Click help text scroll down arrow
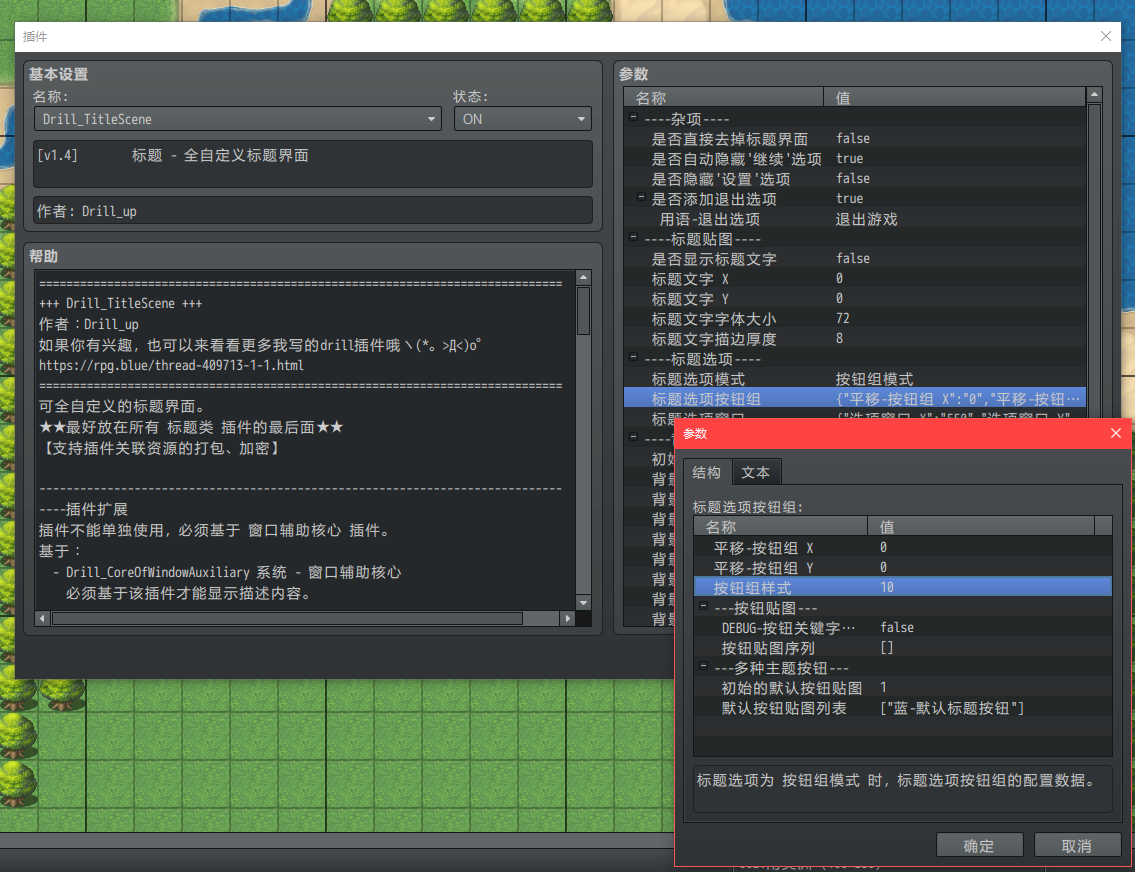The width and height of the screenshot is (1135, 872). click(x=583, y=603)
